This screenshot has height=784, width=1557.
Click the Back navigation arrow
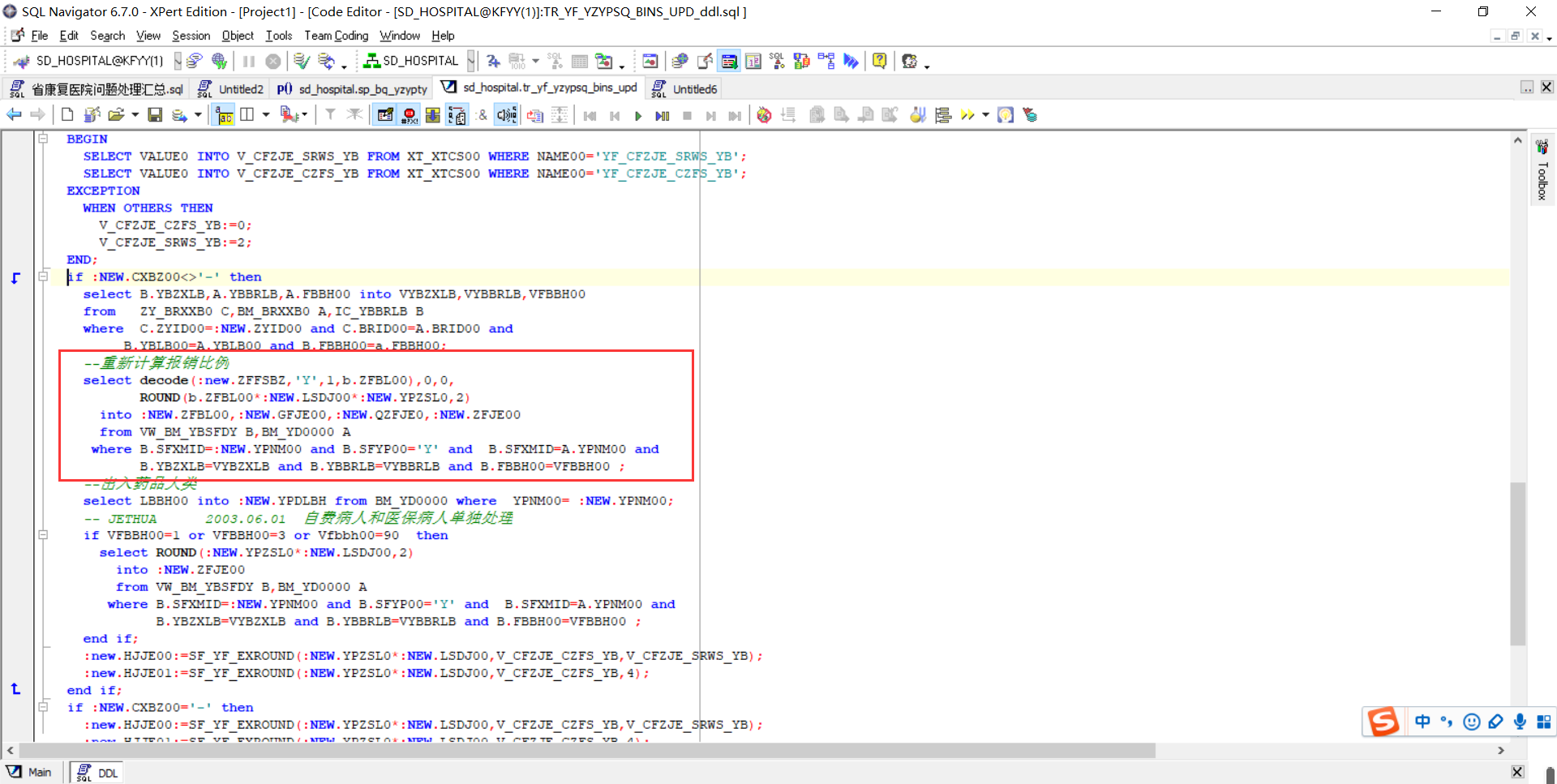pos(14,115)
